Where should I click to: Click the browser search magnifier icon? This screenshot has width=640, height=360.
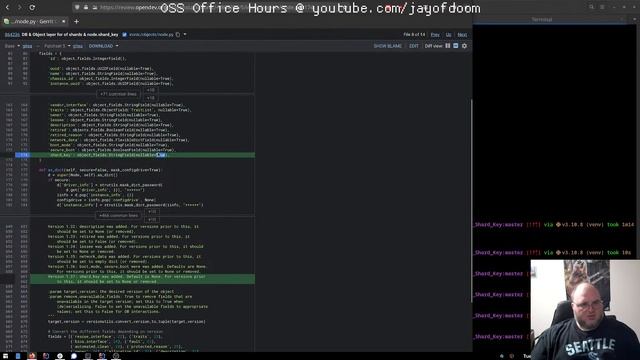(x=591, y=7)
